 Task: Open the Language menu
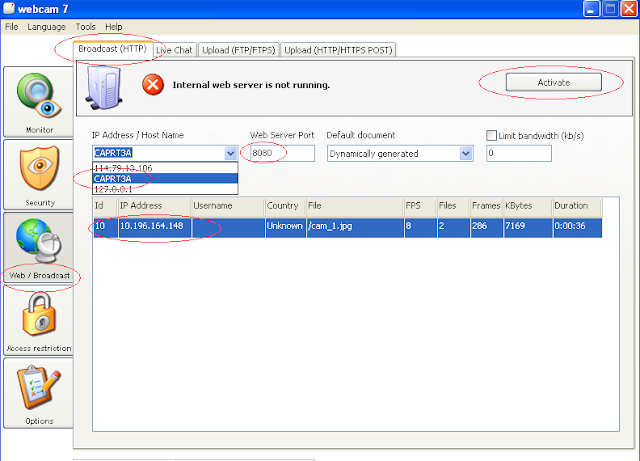47,27
